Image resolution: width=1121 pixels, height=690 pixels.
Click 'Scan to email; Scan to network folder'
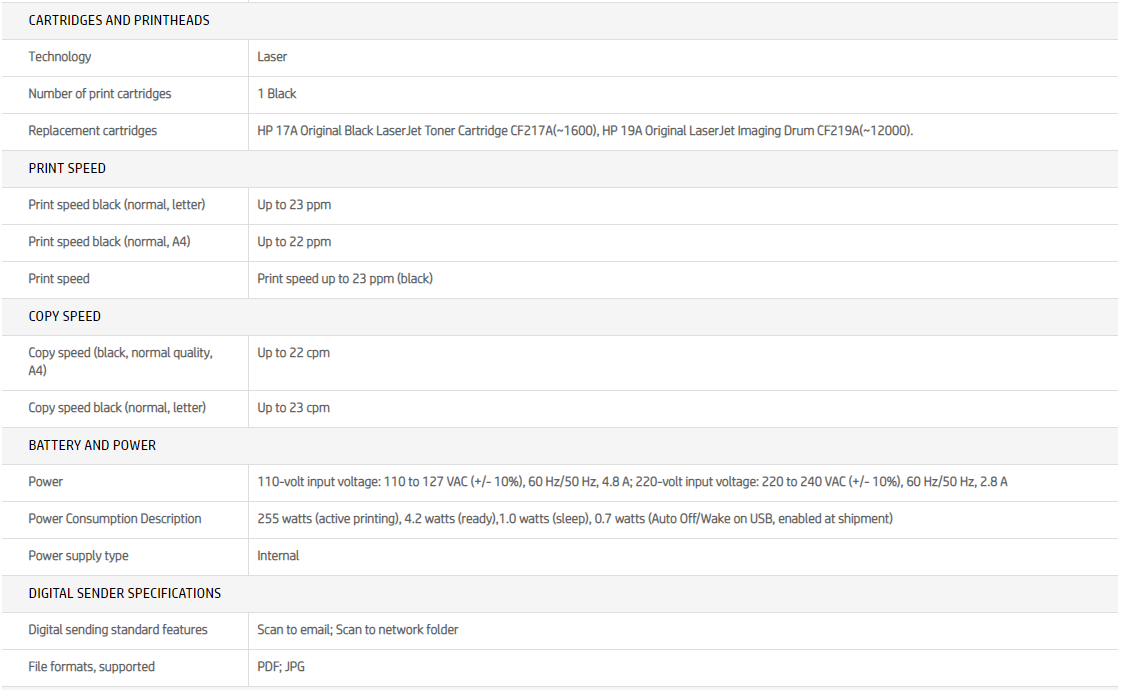(x=358, y=630)
